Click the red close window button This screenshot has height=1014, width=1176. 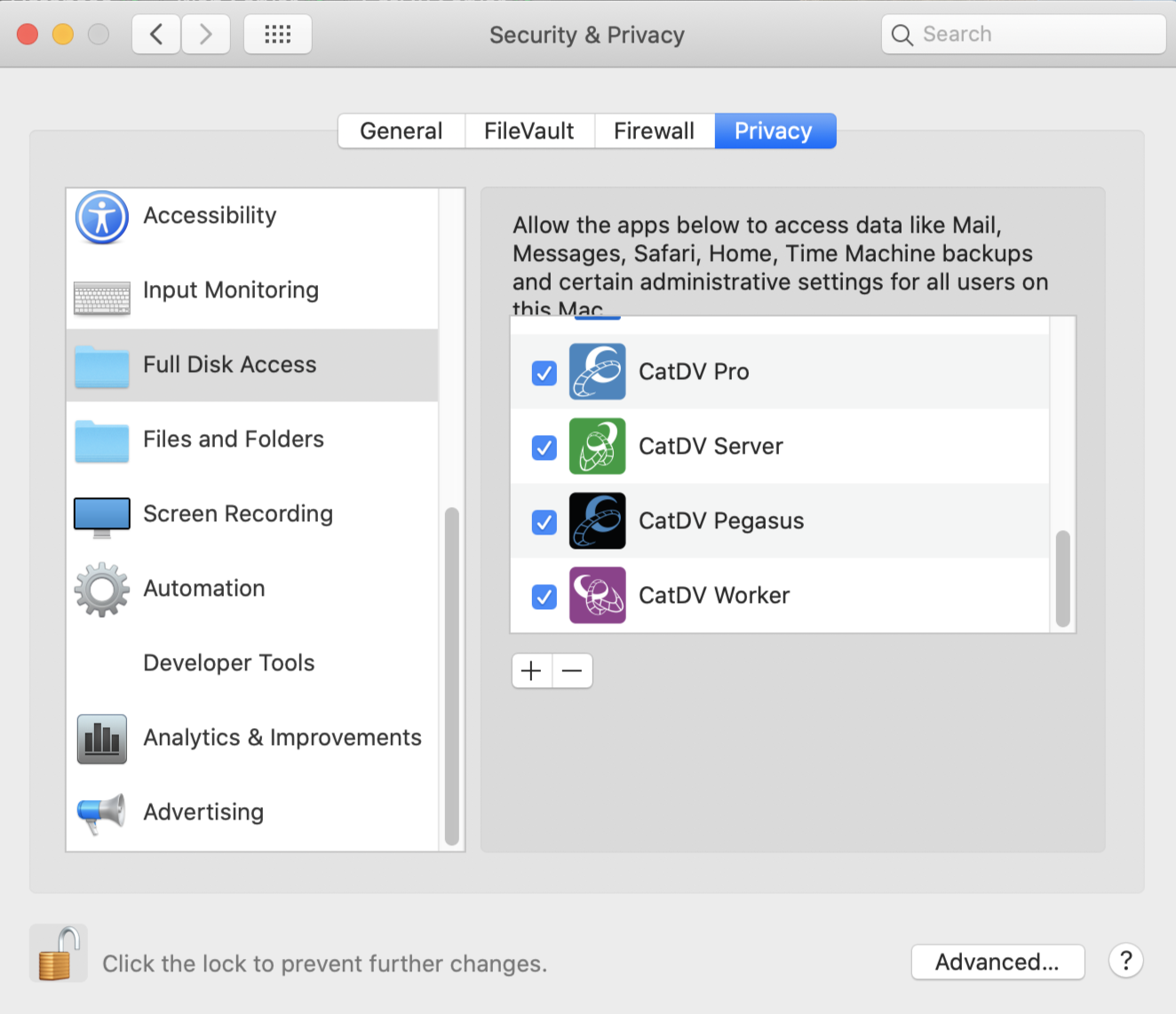click(x=28, y=34)
